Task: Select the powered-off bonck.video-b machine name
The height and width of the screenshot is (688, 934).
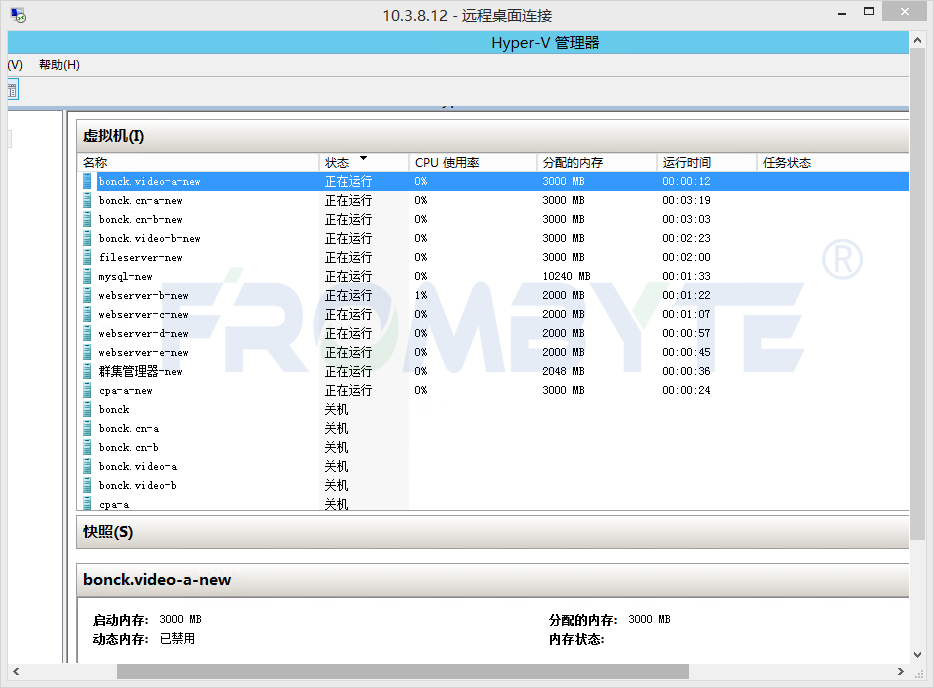Action: pyautogui.click(x=138, y=485)
